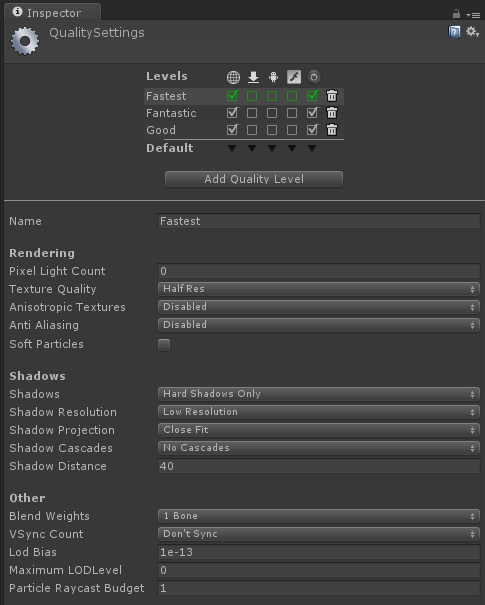Delete the Good quality level via trash icon
The image size is (485, 605).
[x=332, y=130]
